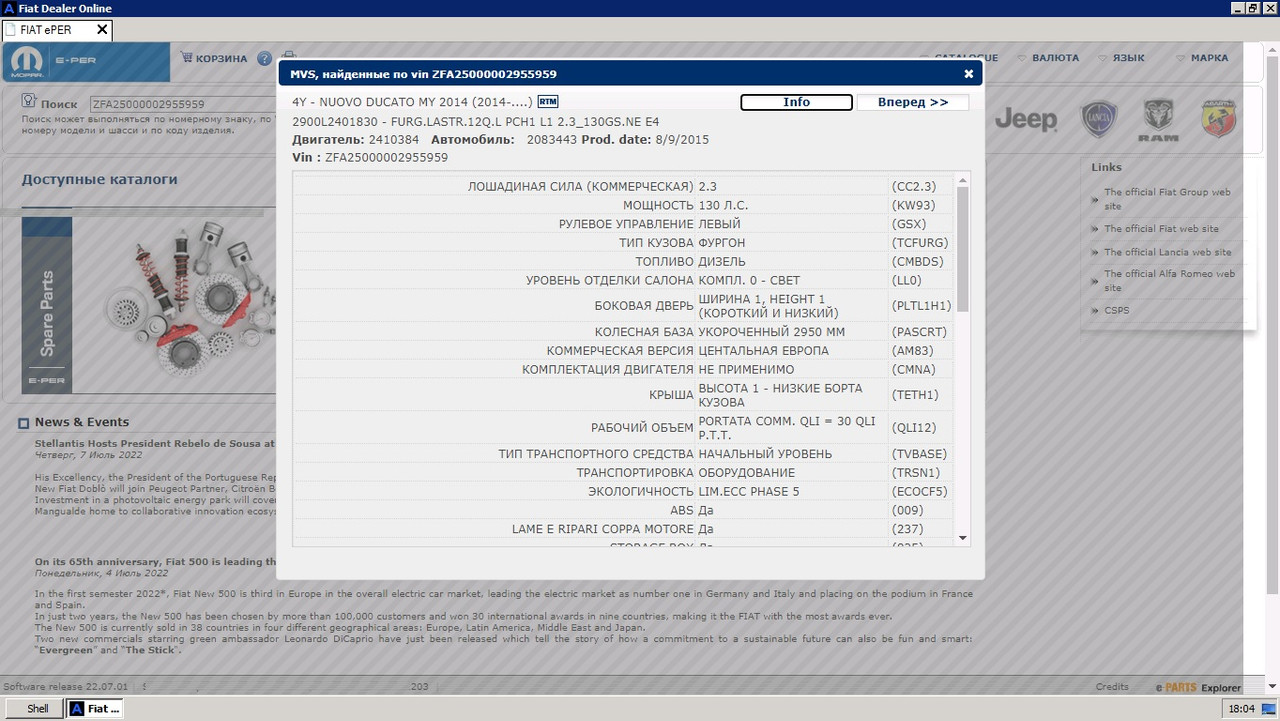Close the MVS dialog with X
The image size is (1280, 721).
click(x=968, y=74)
